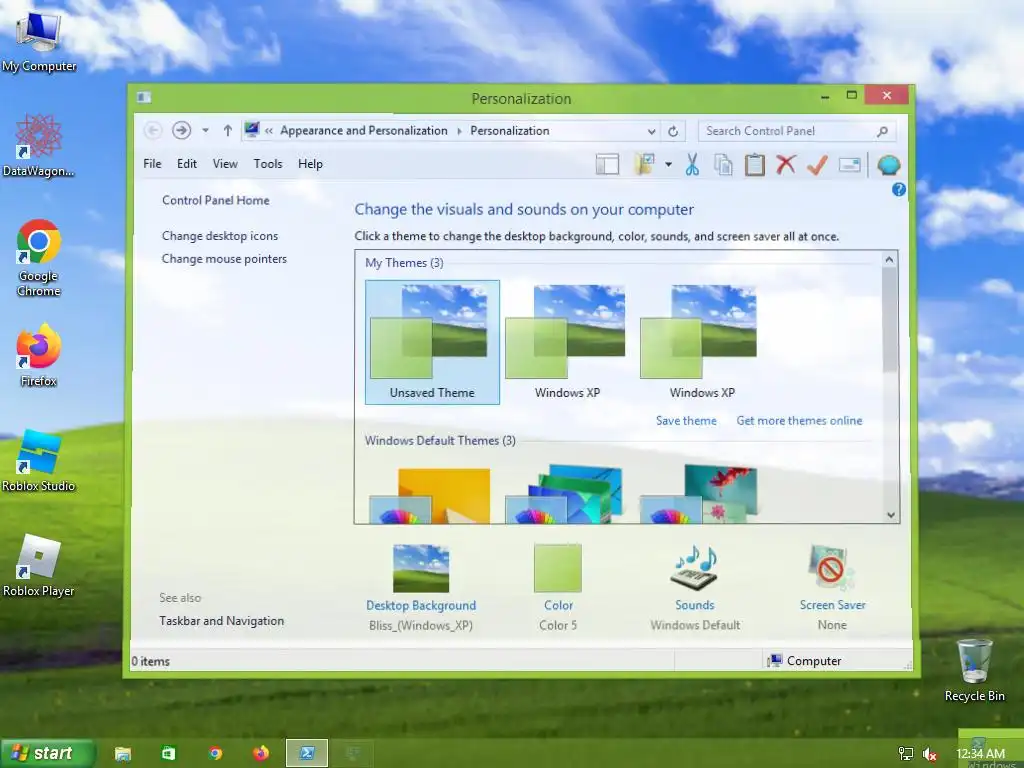Open the dropdown arrow beside folder options icon
The height and width of the screenshot is (768, 1024).
coord(668,165)
